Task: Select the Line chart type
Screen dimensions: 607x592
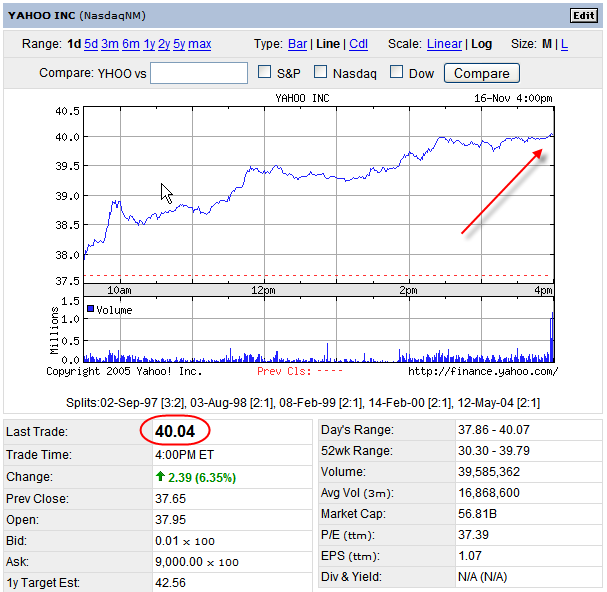Action: pos(328,44)
